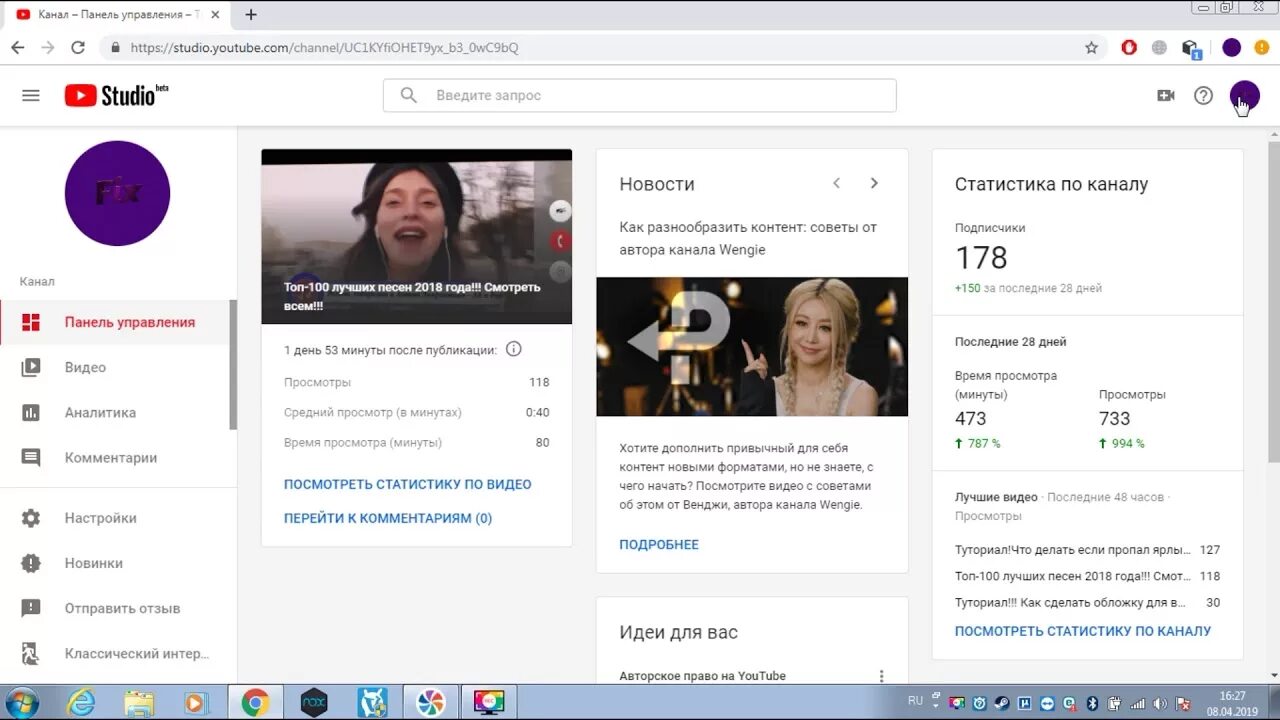Click the Wengie news image
The width and height of the screenshot is (1280, 720).
(752, 346)
